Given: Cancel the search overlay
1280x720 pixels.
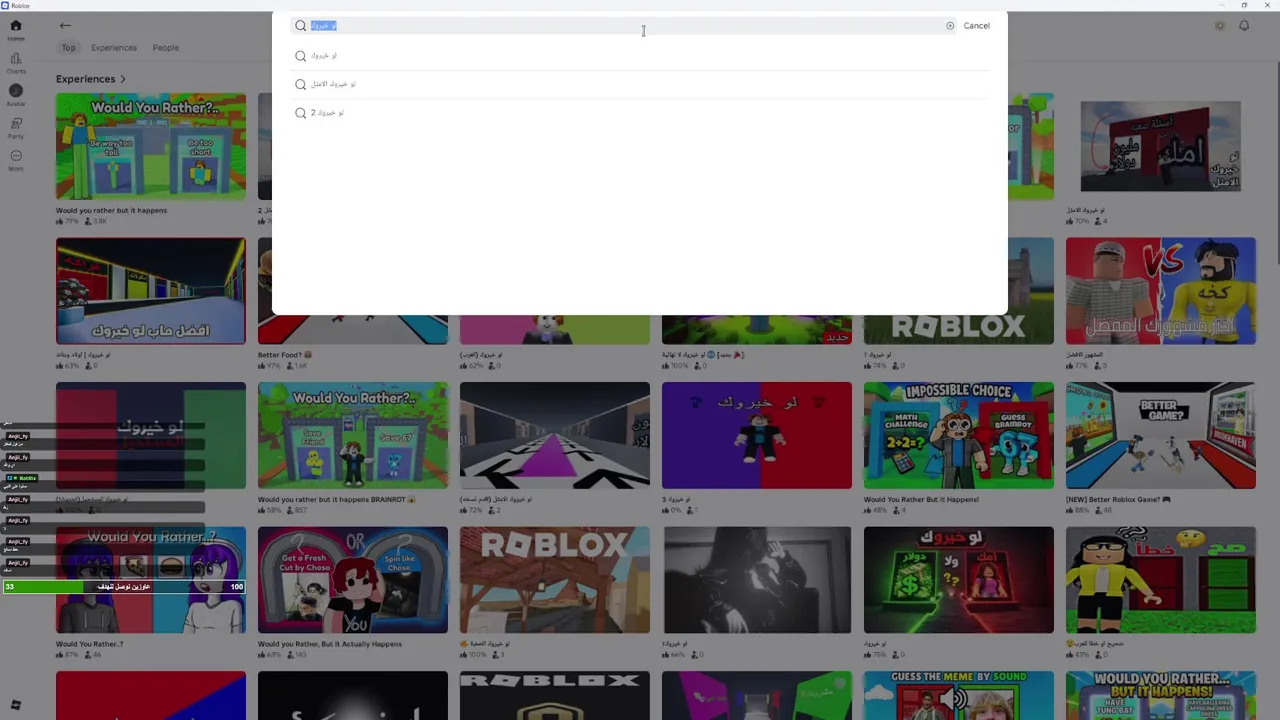Looking at the screenshot, I should point(977,26).
